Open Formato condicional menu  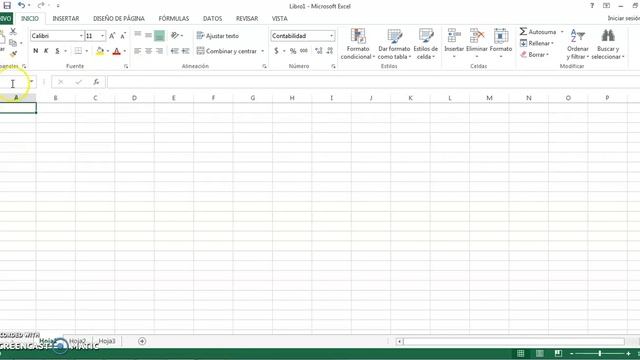pyautogui.click(x=358, y=44)
